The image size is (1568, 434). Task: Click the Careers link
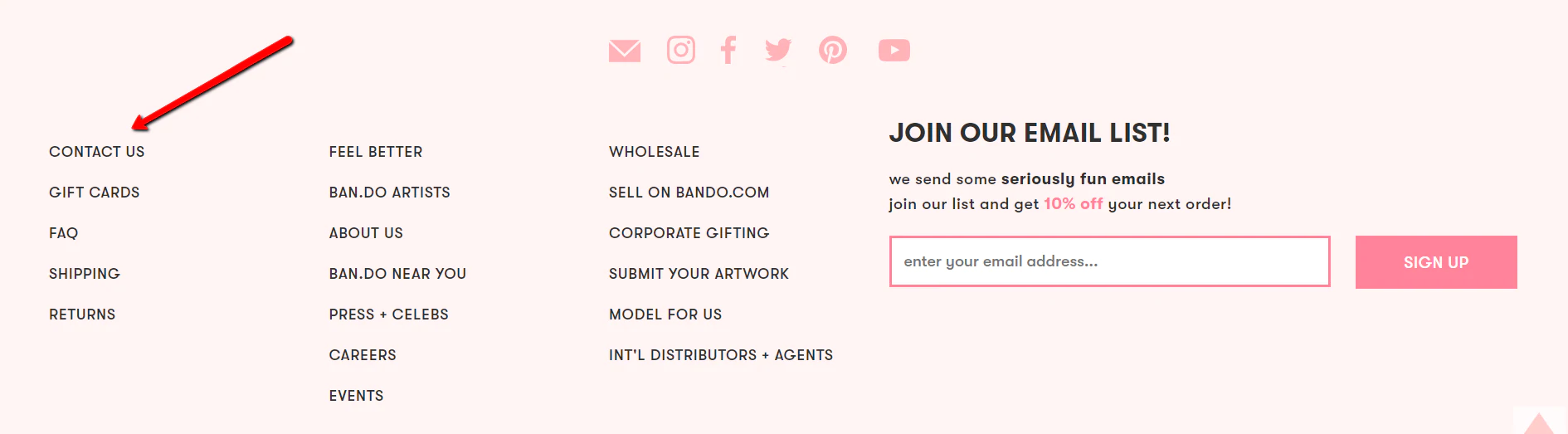[x=362, y=355]
